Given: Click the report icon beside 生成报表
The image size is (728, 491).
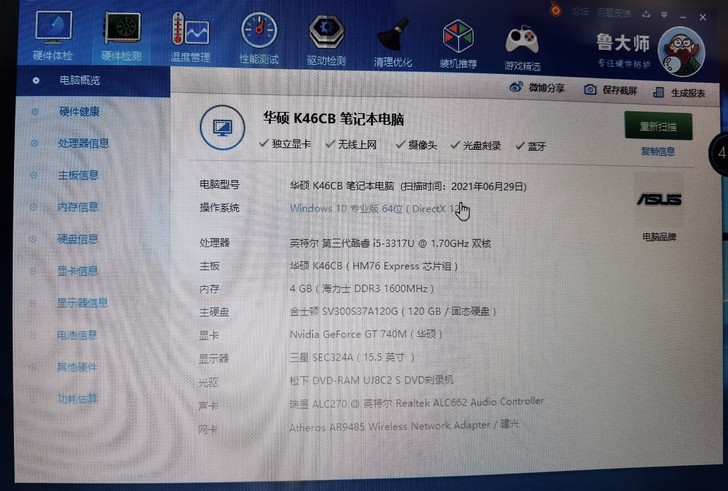Looking at the screenshot, I should (658, 92).
